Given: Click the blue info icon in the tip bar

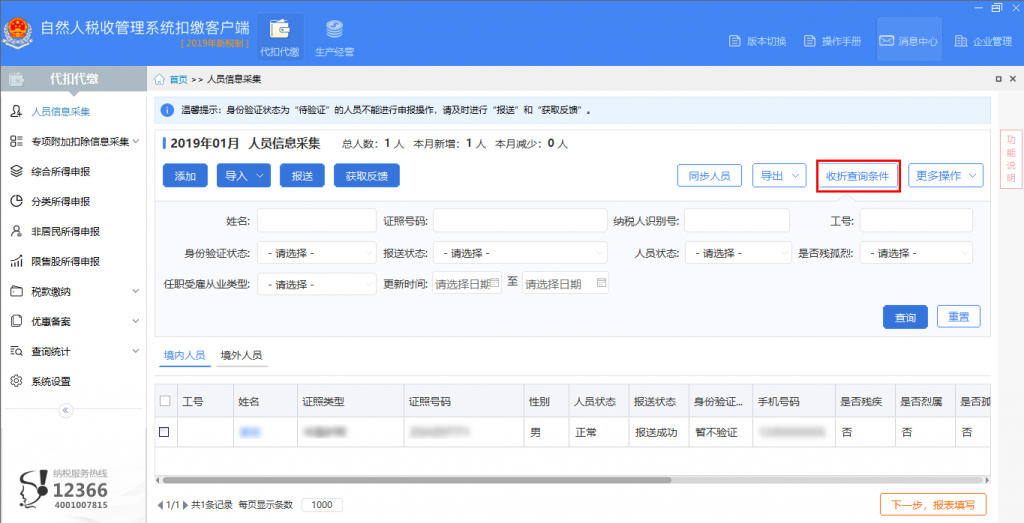Looking at the screenshot, I should [167, 110].
